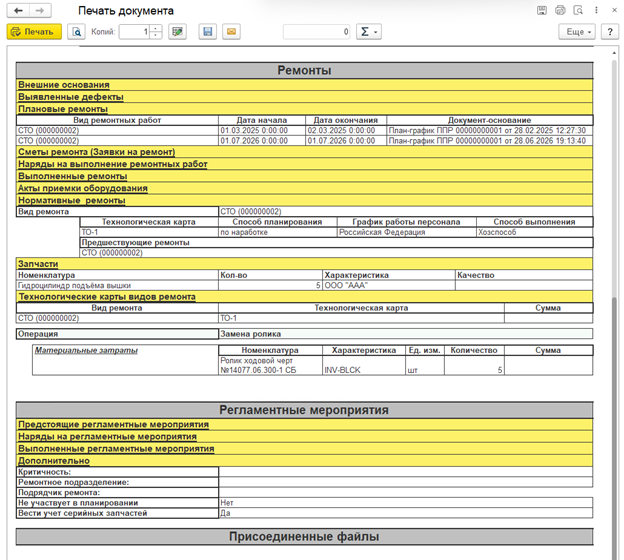The width and height of the screenshot is (624, 560).
Task: Select Ремонтное подразделение: label cell
Action: pos(117,482)
